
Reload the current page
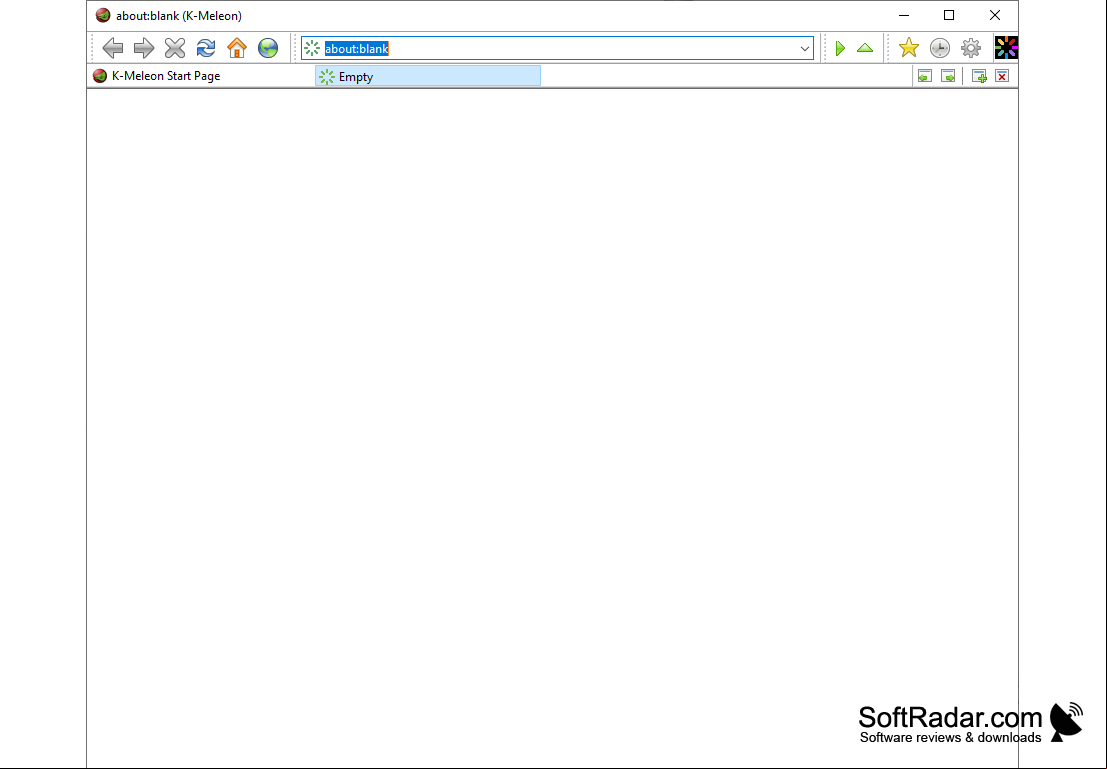(206, 48)
